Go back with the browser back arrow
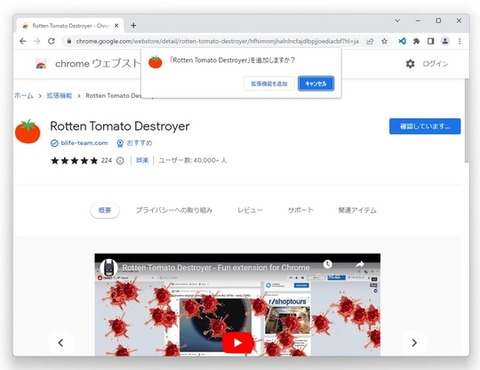The width and height of the screenshot is (480, 370). click(x=22, y=41)
